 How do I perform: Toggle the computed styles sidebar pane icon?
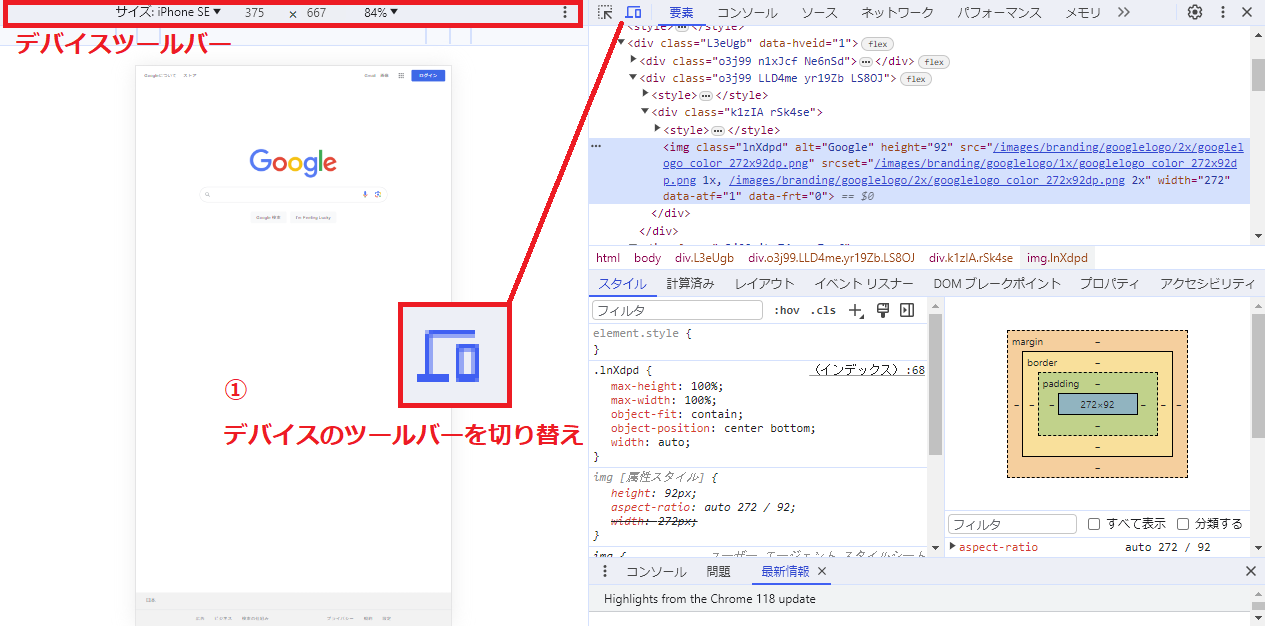coord(906,310)
